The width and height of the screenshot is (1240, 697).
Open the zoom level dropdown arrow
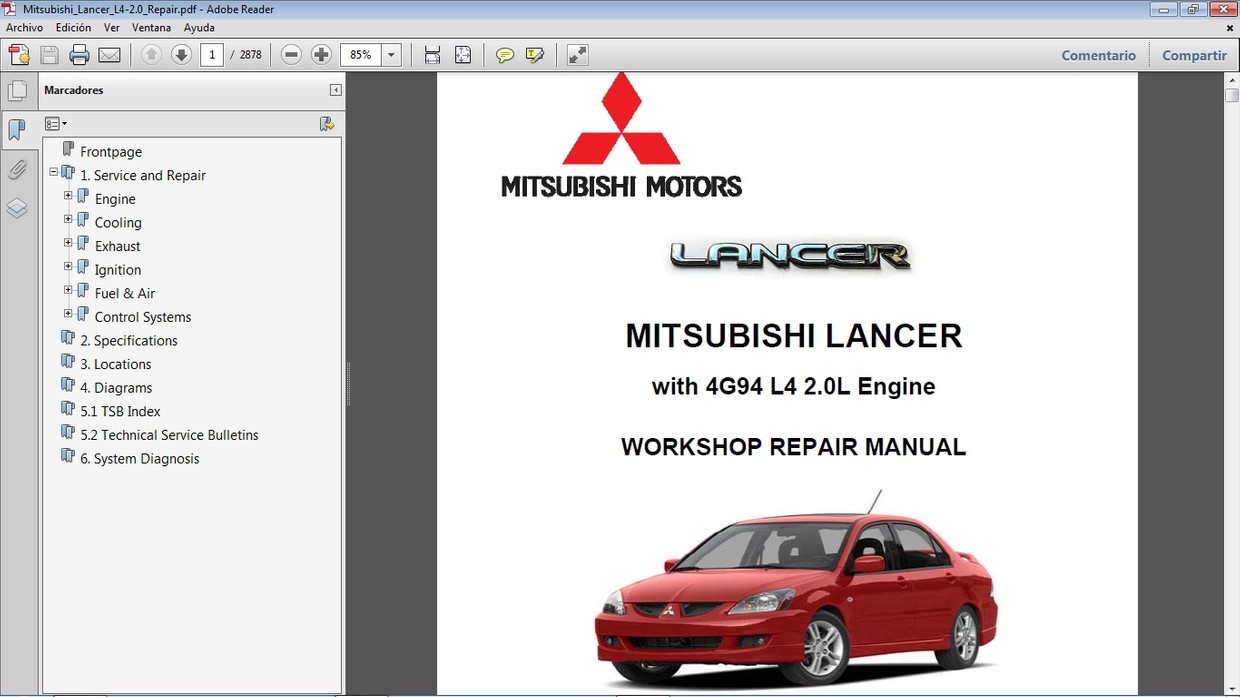(391, 55)
